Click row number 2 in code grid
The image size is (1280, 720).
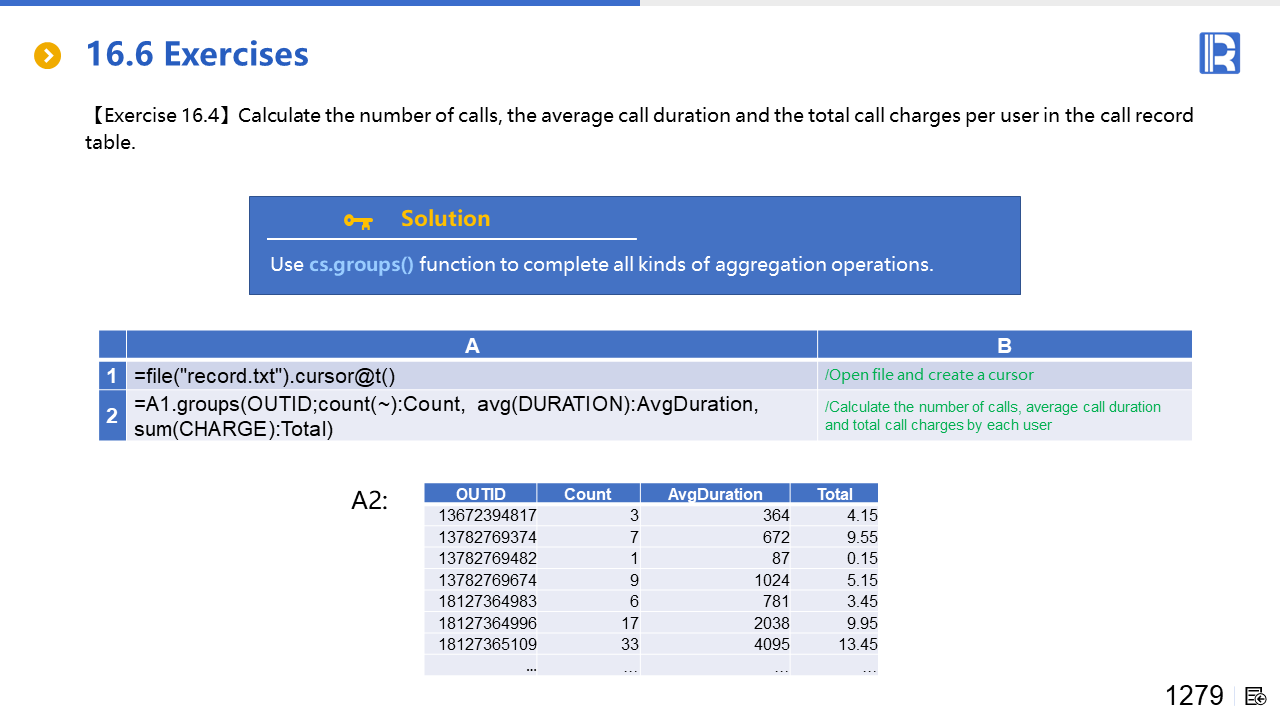[x=113, y=416]
